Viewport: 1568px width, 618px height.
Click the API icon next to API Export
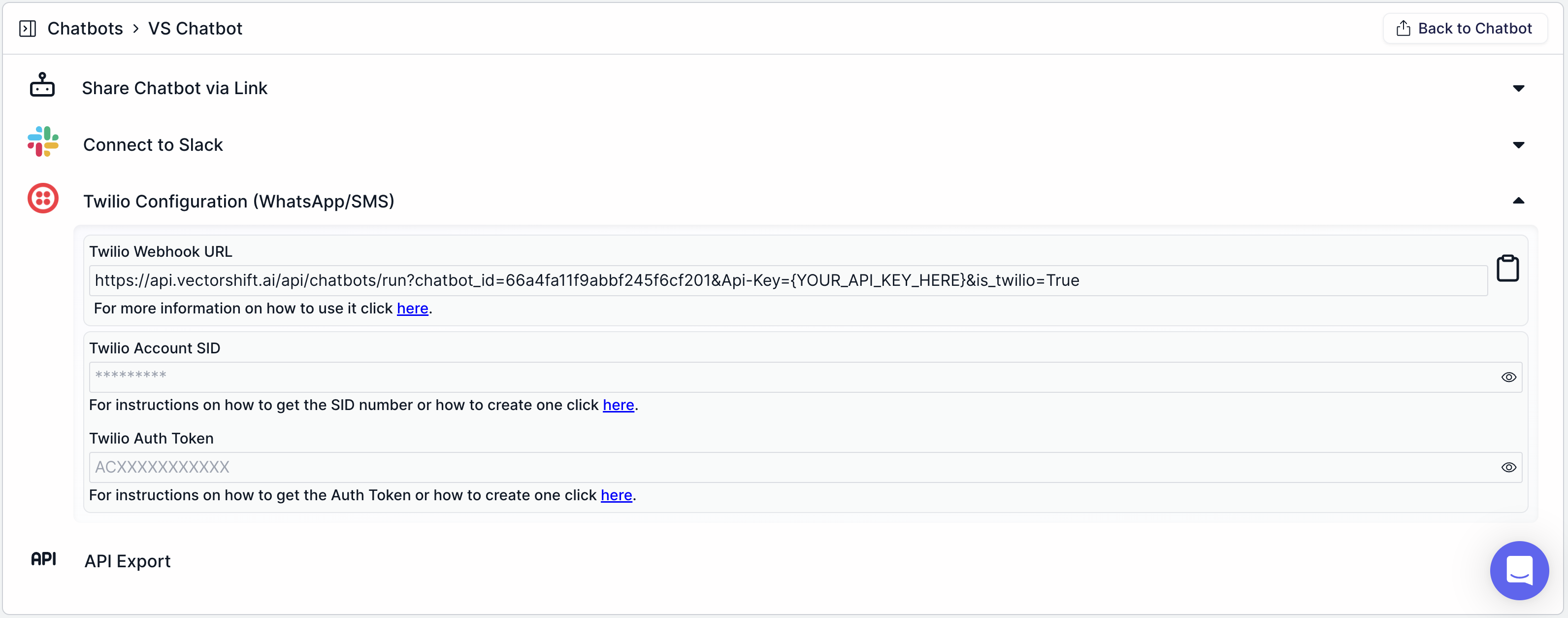click(x=44, y=558)
